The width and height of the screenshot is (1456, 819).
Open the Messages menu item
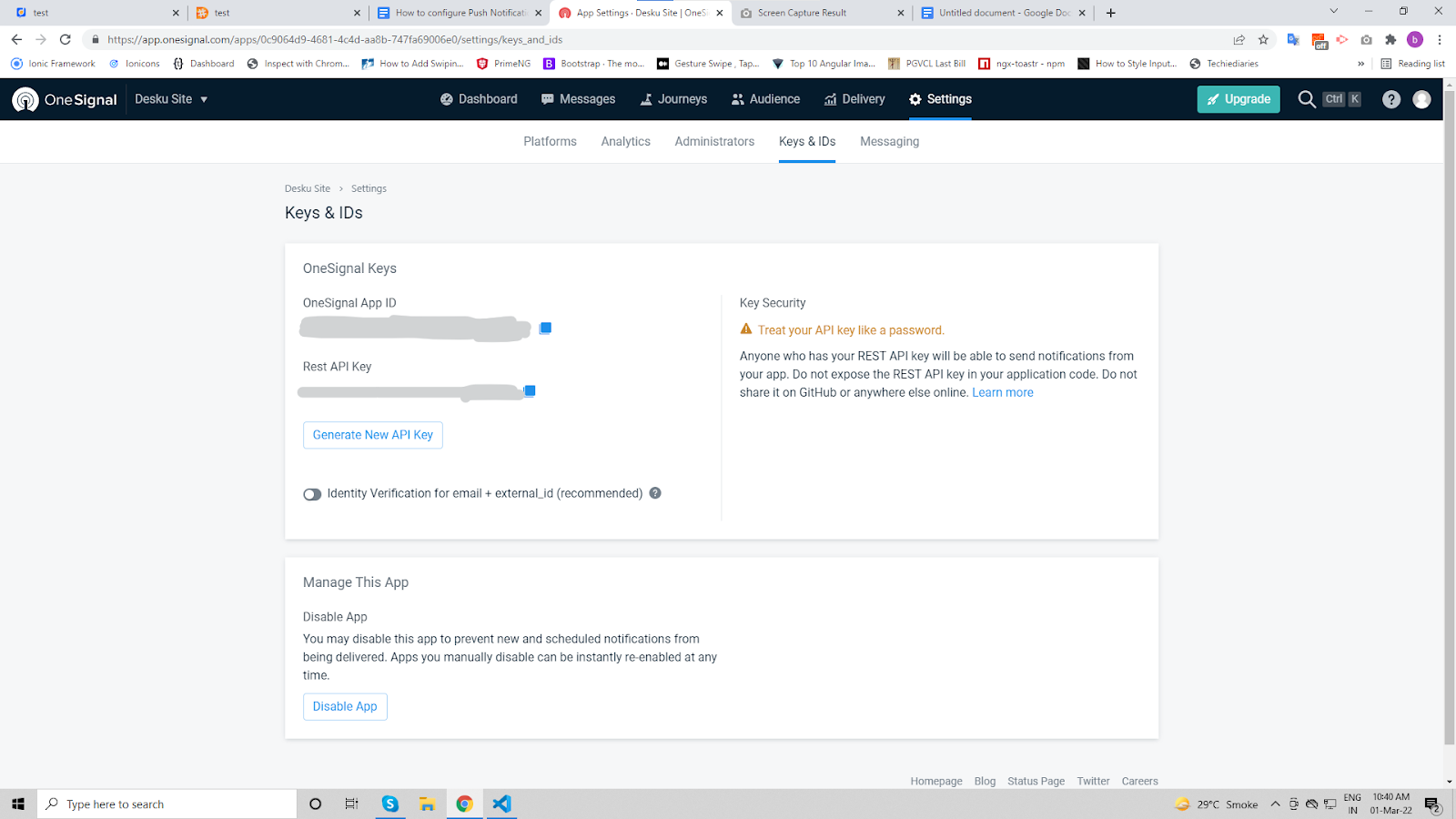578,99
